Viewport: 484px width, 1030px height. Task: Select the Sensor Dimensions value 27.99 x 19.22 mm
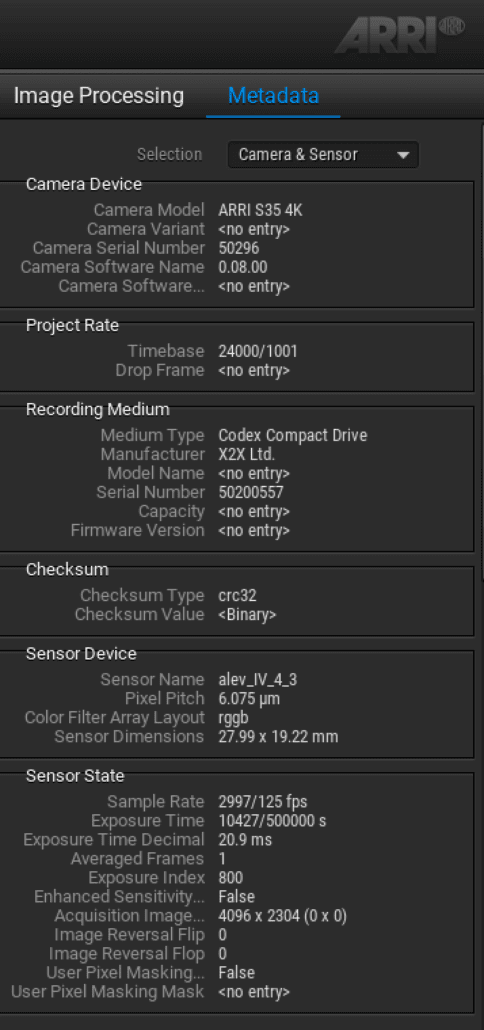click(x=278, y=736)
